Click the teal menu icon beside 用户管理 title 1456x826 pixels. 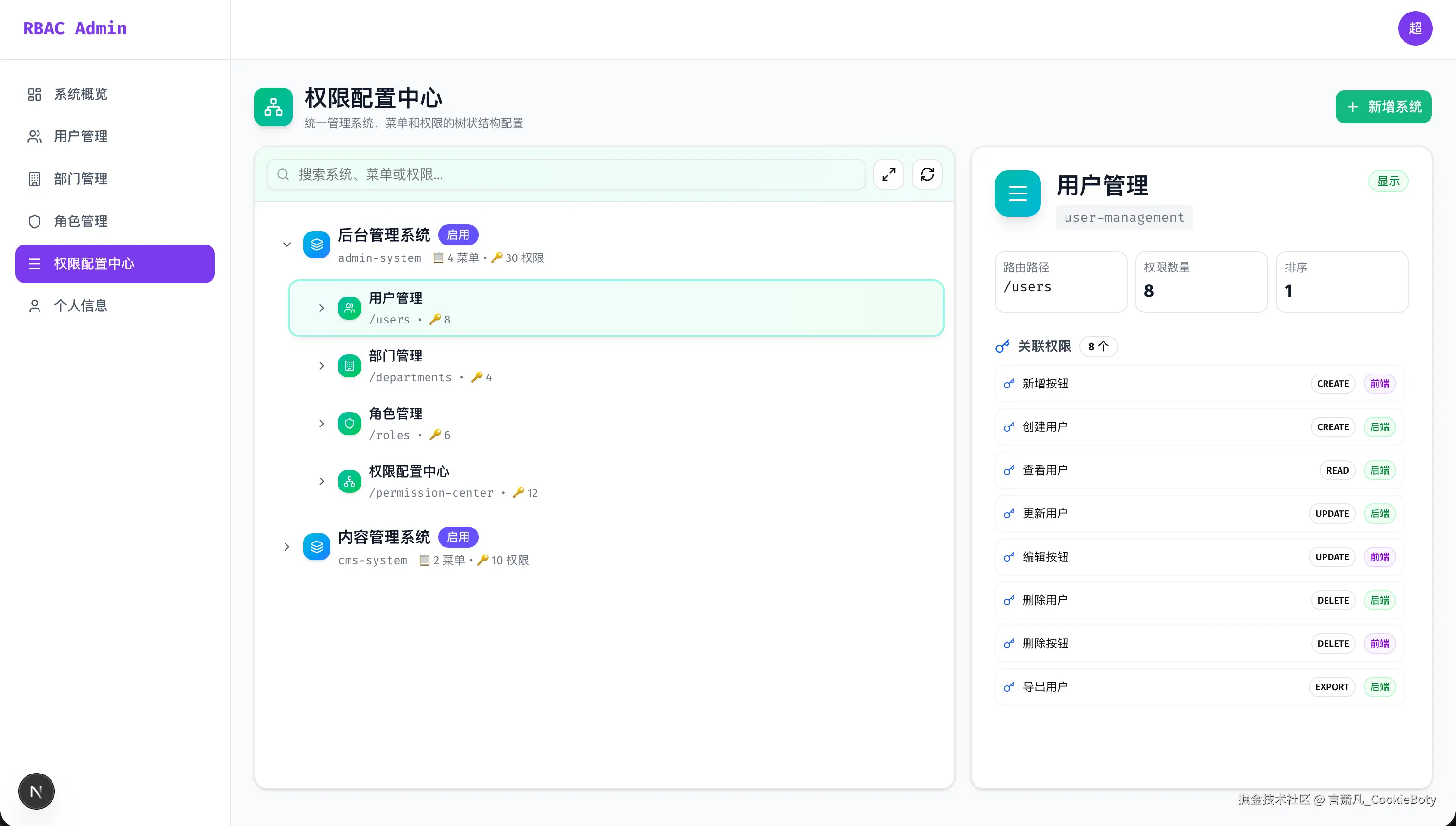point(1017,194)
